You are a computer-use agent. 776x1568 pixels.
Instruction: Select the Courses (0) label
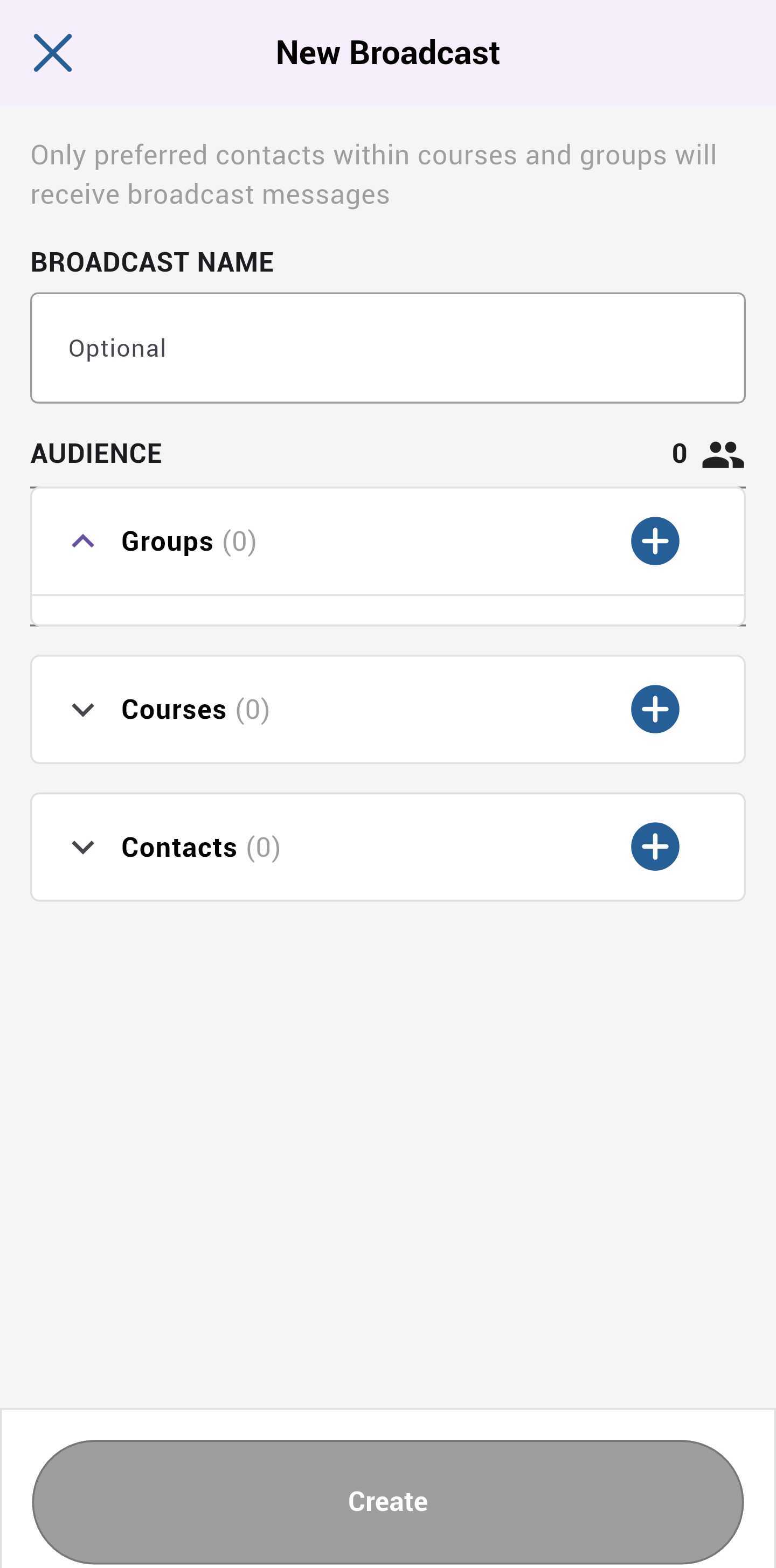click(196, 710)
